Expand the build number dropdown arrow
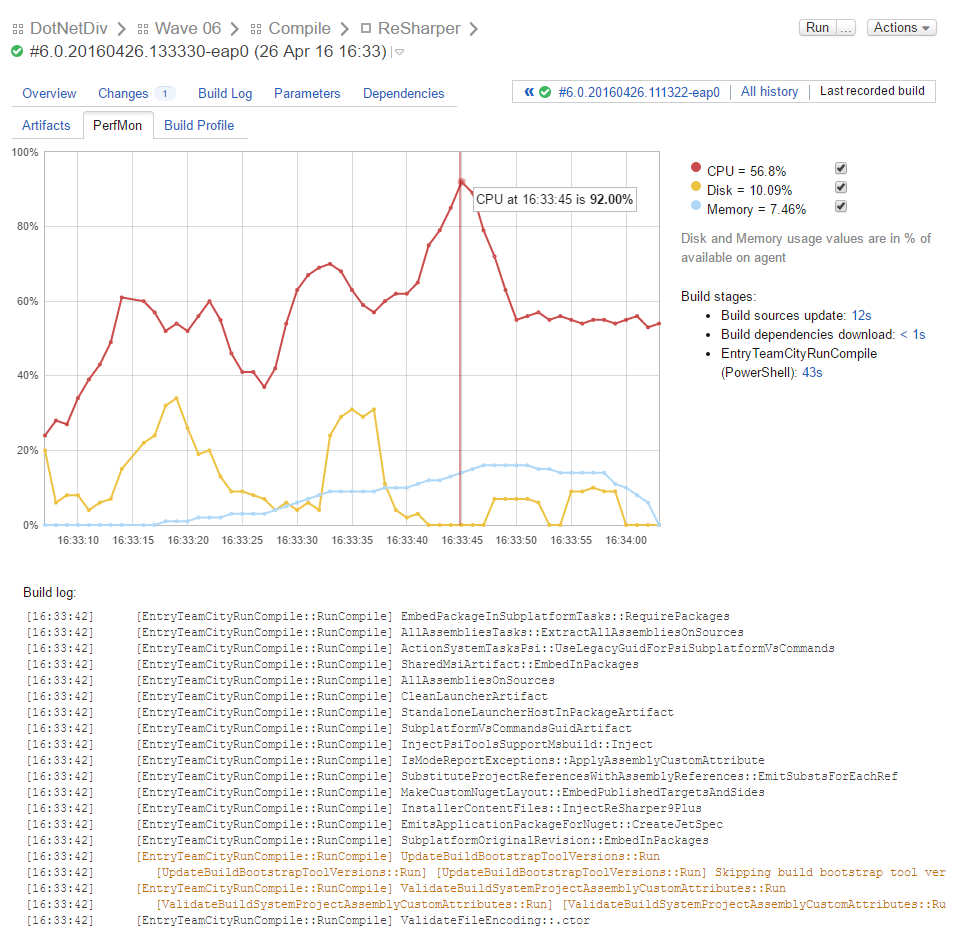953x941 pixels. click(x=399, y=52)
